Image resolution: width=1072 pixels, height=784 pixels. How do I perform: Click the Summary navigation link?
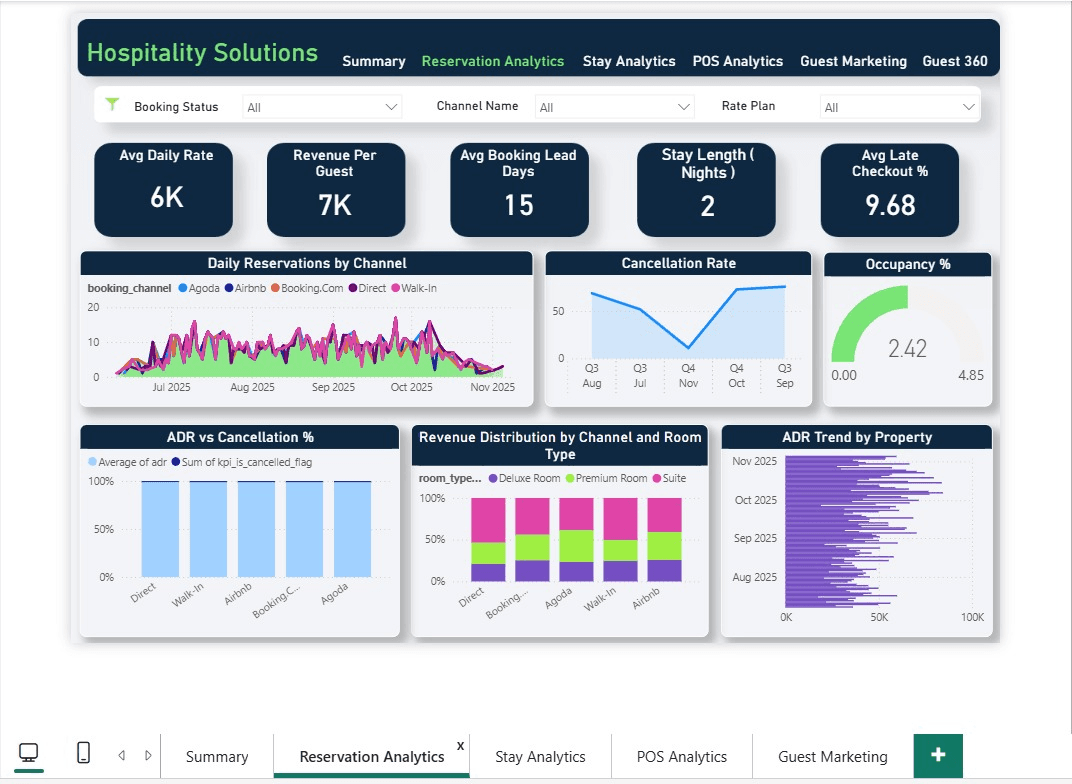(373, 61)
